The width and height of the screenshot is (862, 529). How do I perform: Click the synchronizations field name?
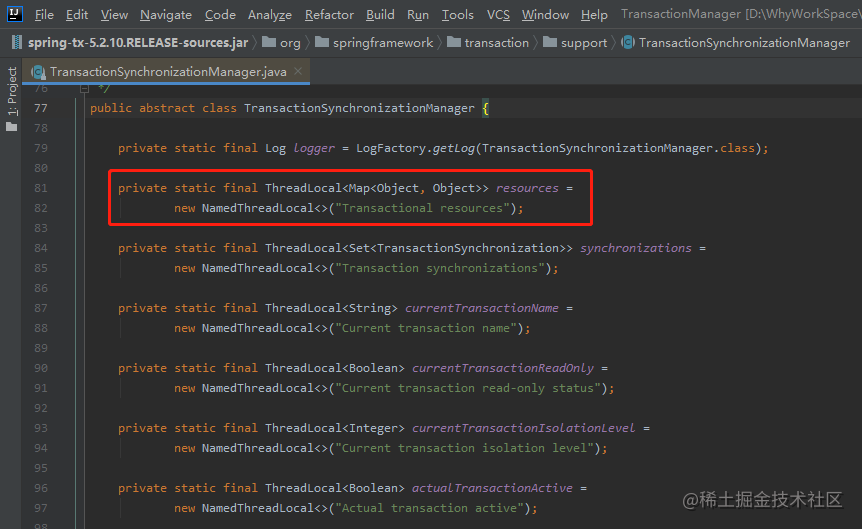coord(636,248)
